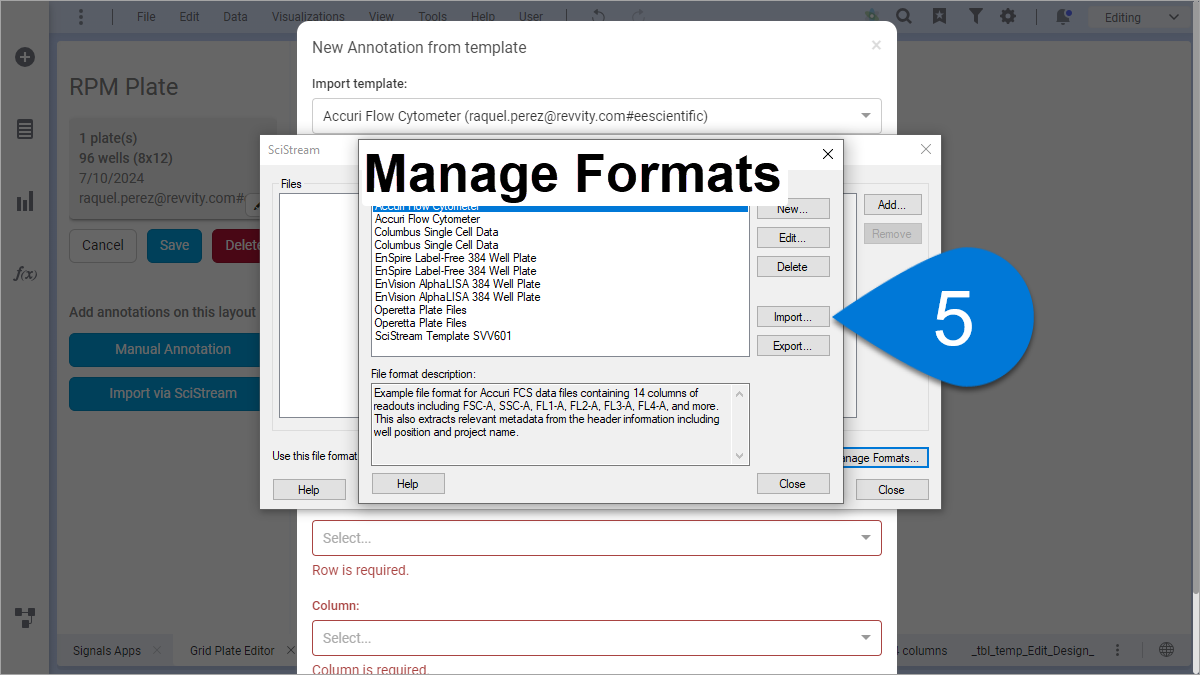Open the data flow icon in sidebar
The height and width of the screenshot is (675, 1200).
(25, 616)
